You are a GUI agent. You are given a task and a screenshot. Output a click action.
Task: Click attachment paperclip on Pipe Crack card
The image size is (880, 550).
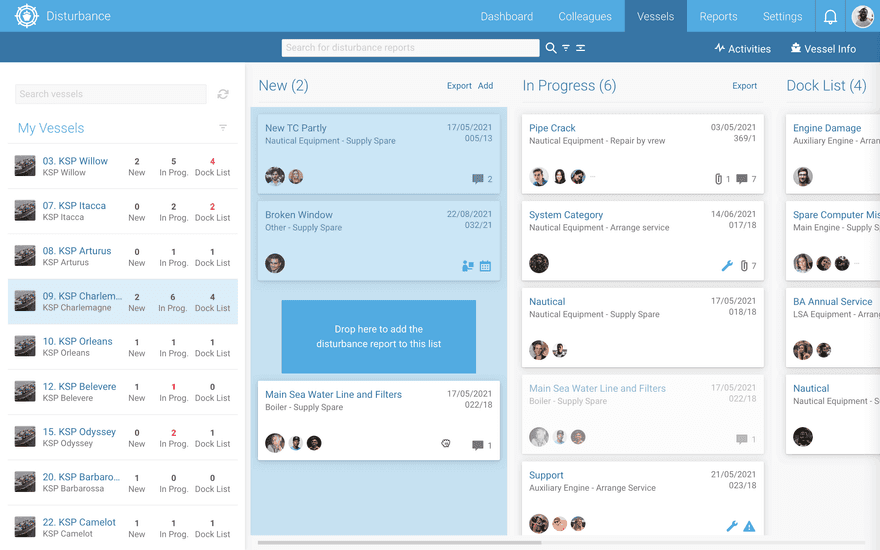[718, 178]
